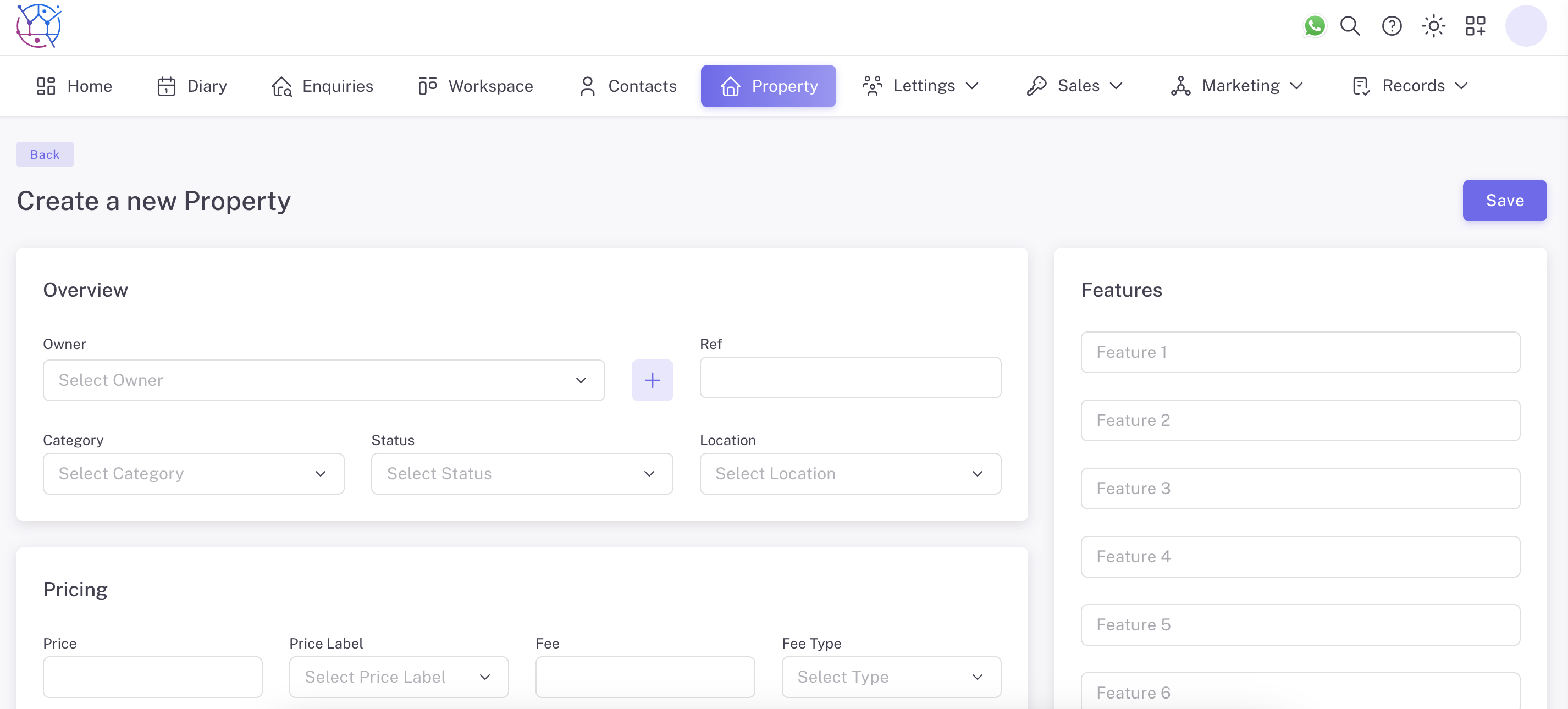Open the Select Status dropdown
Image resolution: width=1568 pixels, height=709 pixels.
pos(522,473)
